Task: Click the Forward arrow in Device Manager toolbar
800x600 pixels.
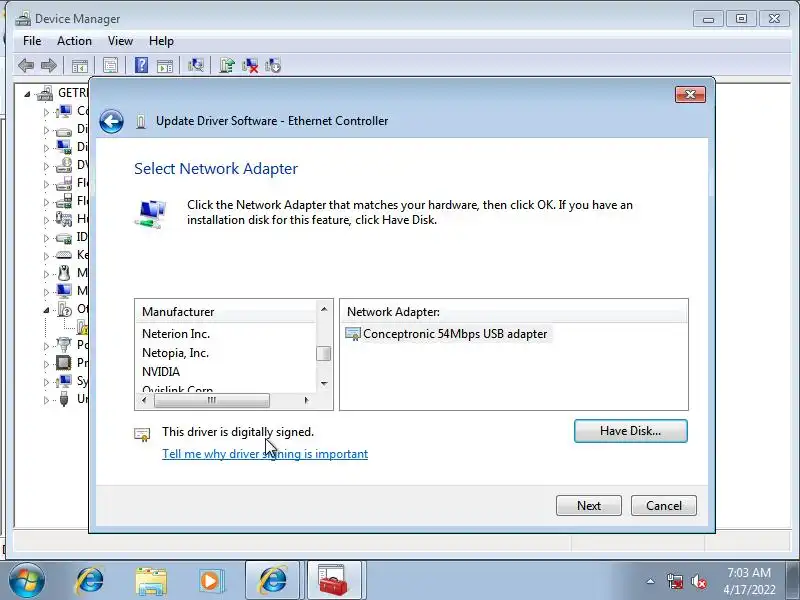Action: click(x=49, y=66)
